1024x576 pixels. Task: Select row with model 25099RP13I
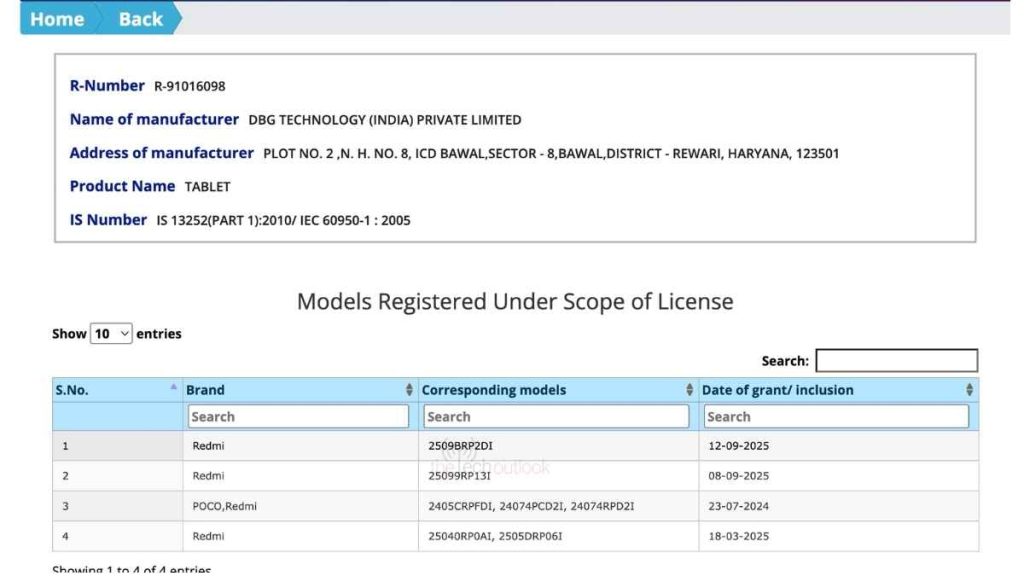(x=459, y=476)
